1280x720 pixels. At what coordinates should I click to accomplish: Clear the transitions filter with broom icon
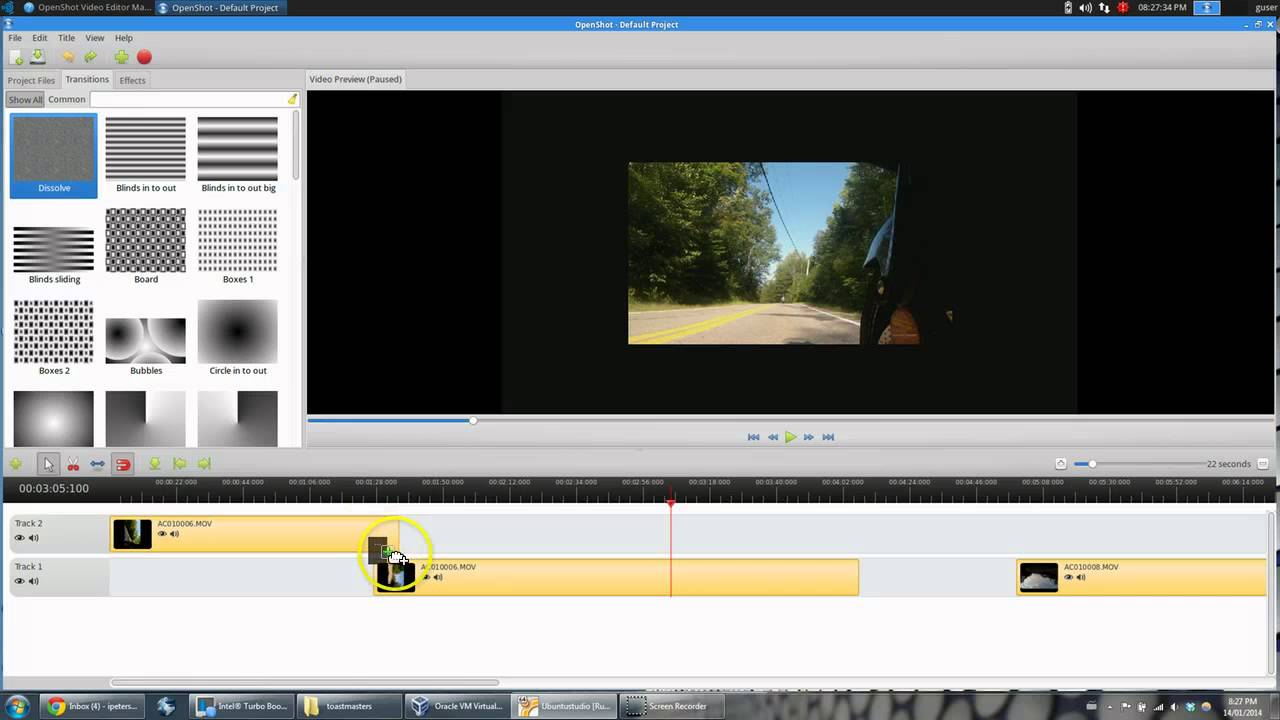(292, 99)
